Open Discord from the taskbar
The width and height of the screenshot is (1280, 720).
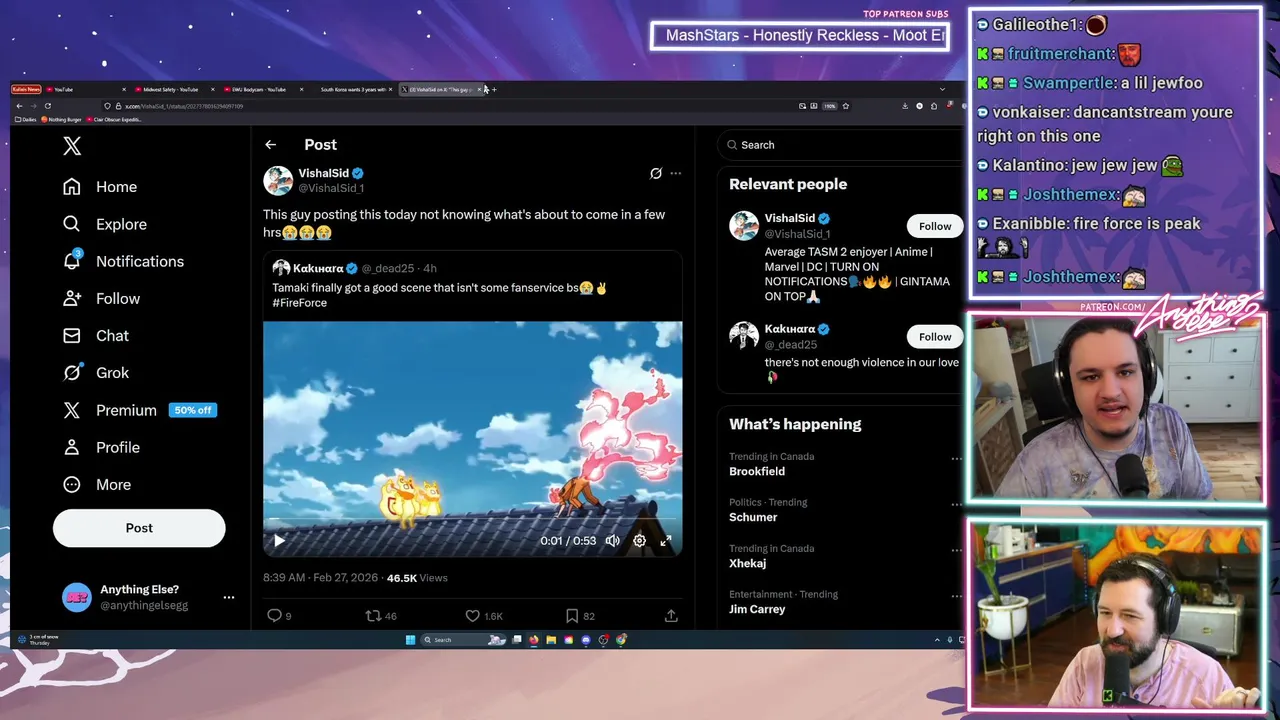click(x=586, y=640)
